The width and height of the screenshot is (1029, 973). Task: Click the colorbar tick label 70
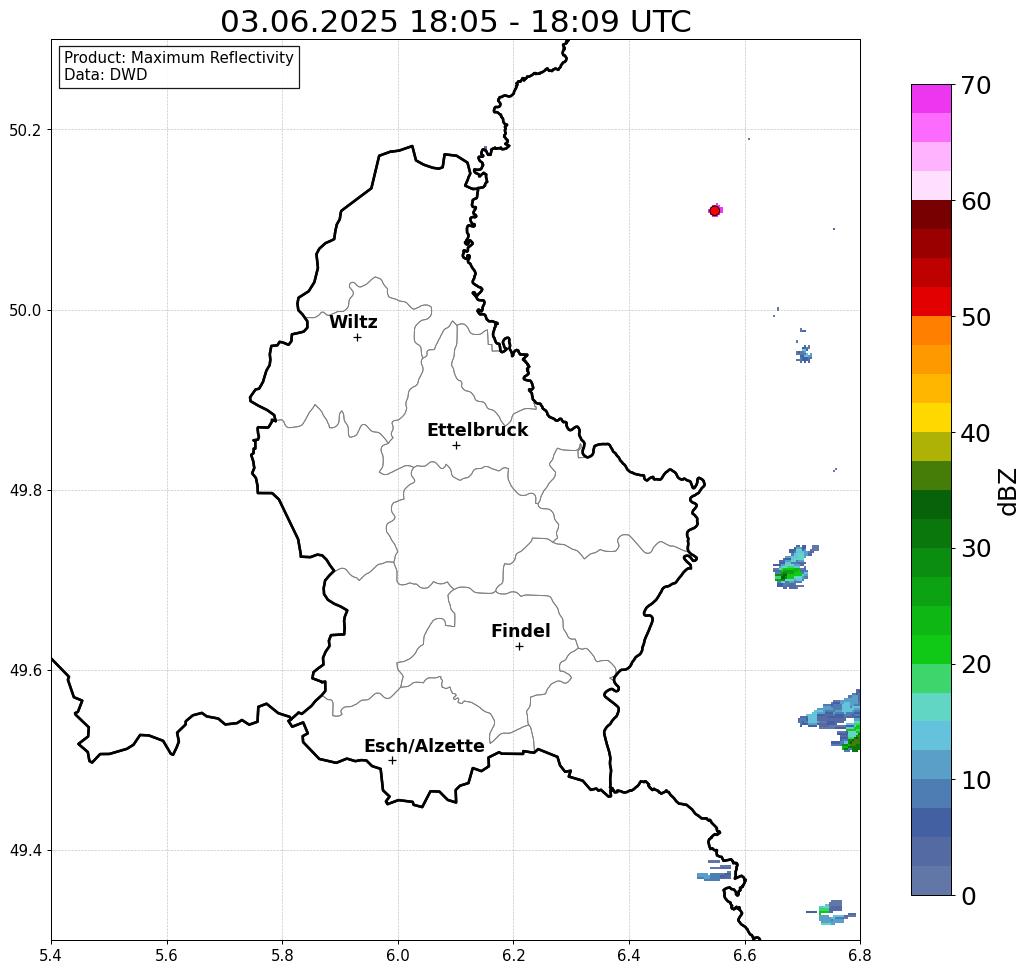[976, 85]
